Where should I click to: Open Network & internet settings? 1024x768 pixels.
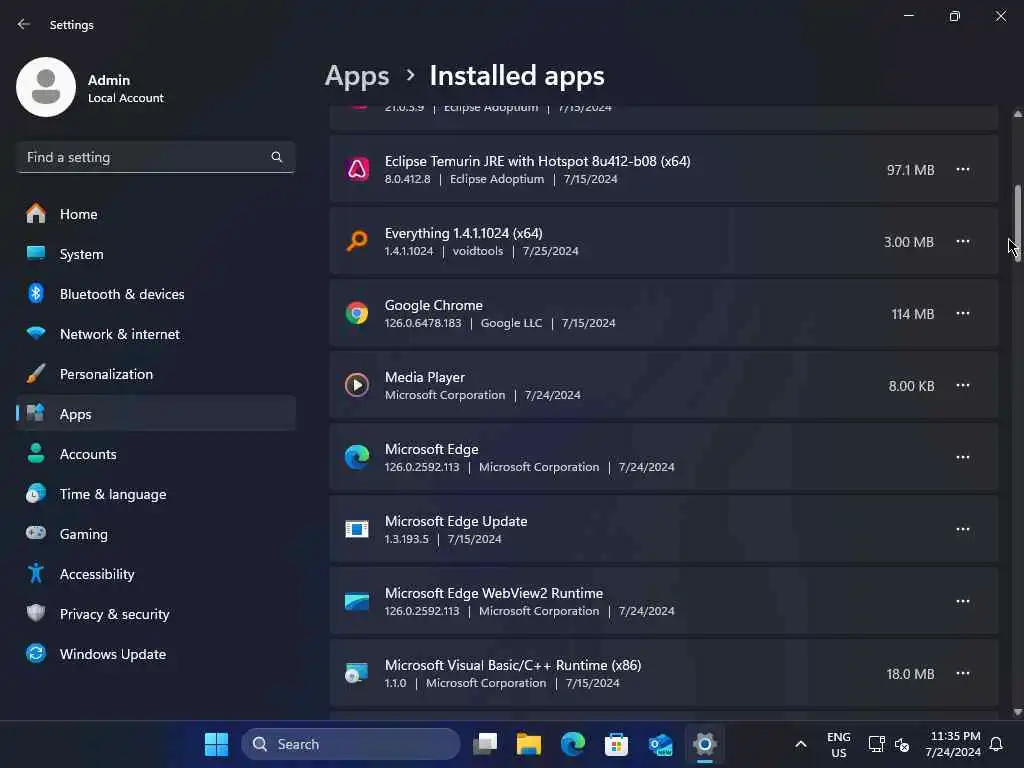[x=156, y=334]
